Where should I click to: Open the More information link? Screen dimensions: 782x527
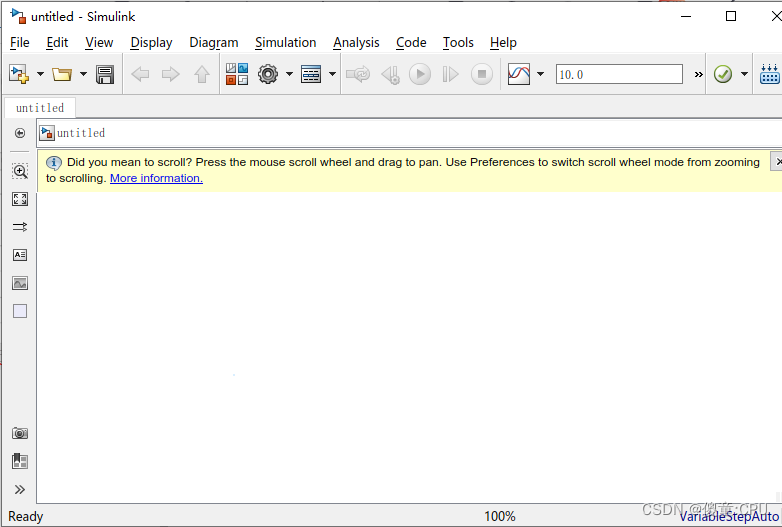point(156,178)
